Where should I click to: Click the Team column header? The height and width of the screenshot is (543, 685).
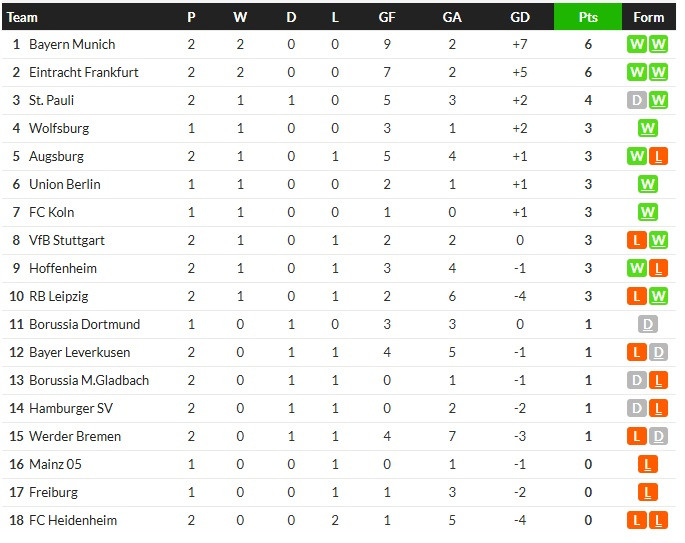coord(22,17)
